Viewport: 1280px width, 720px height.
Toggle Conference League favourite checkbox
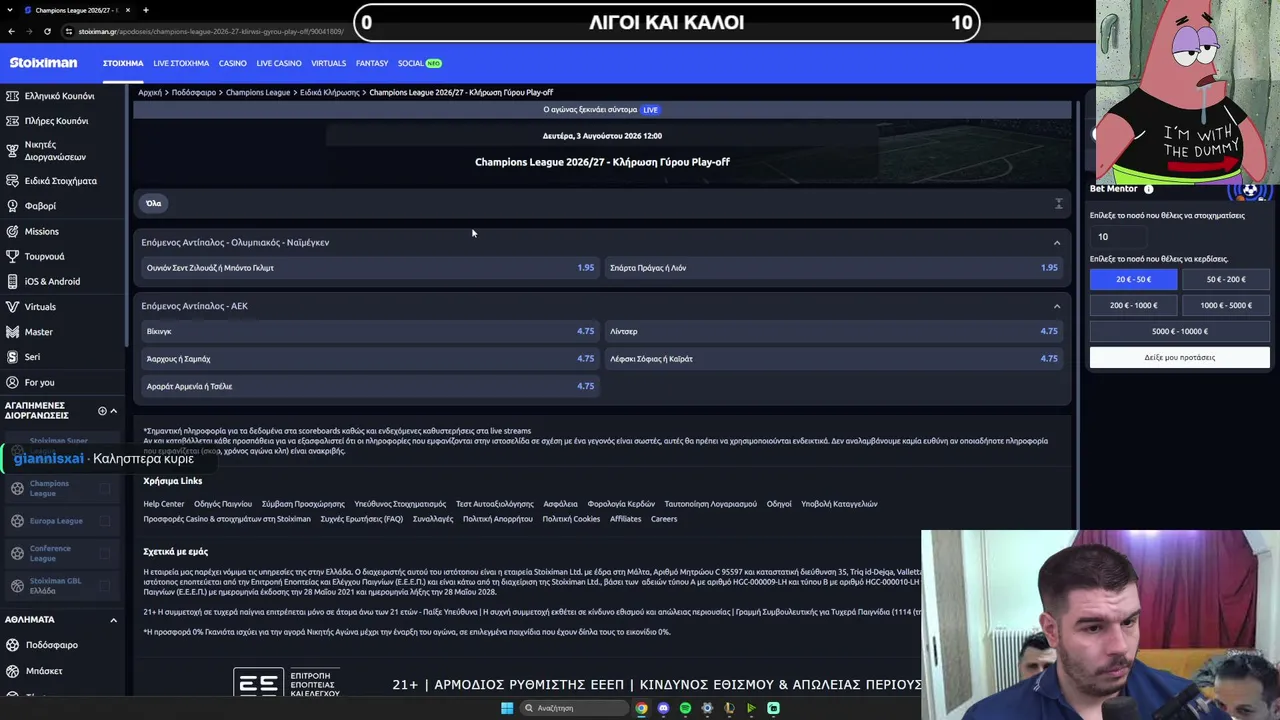point(105,553)
